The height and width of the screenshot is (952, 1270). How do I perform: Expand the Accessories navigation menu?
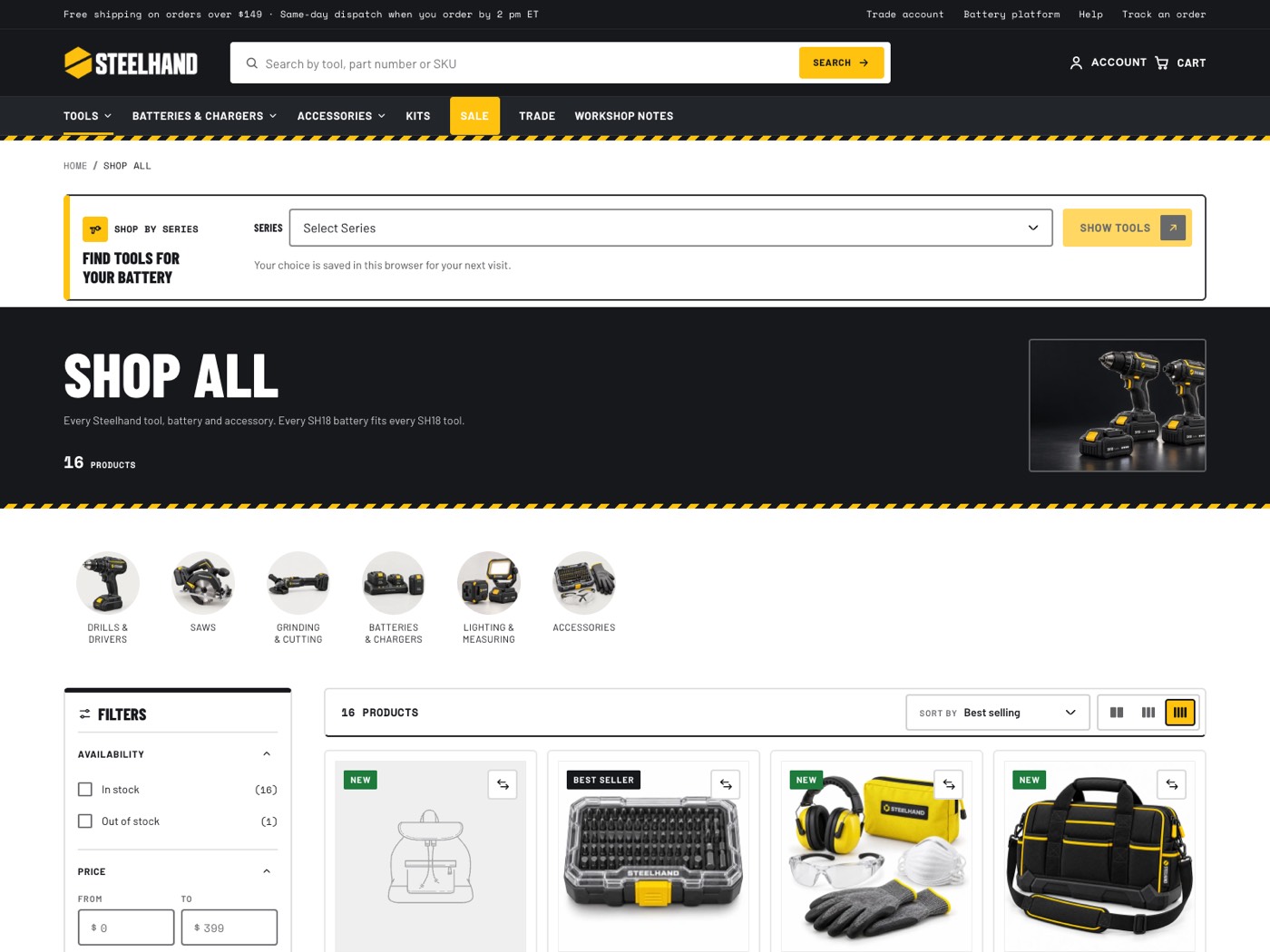(341, 116)
